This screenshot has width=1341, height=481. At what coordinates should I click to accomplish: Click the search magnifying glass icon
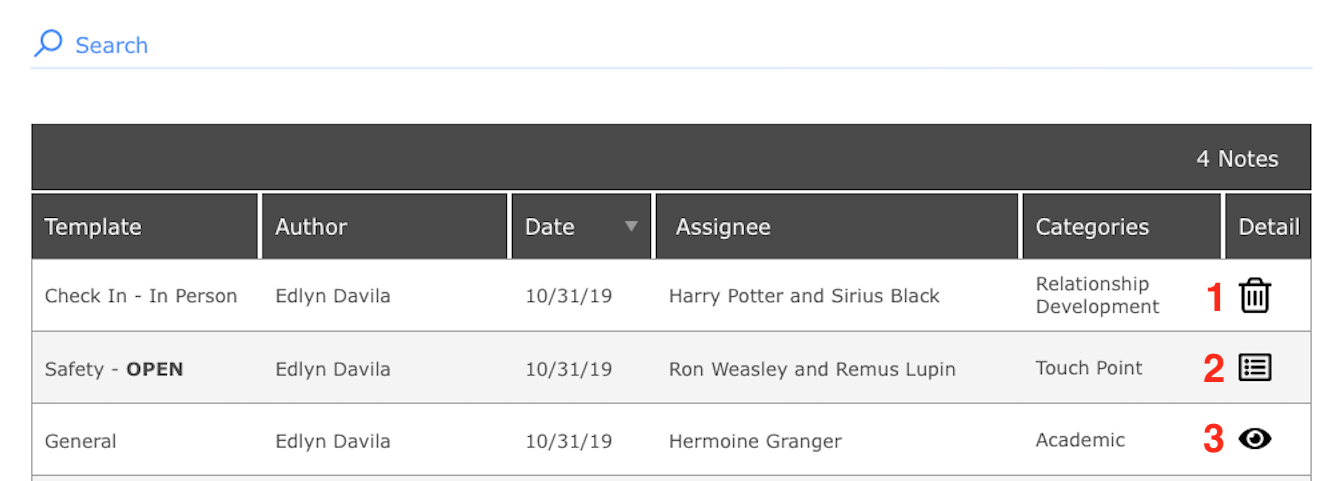[48, 44]
